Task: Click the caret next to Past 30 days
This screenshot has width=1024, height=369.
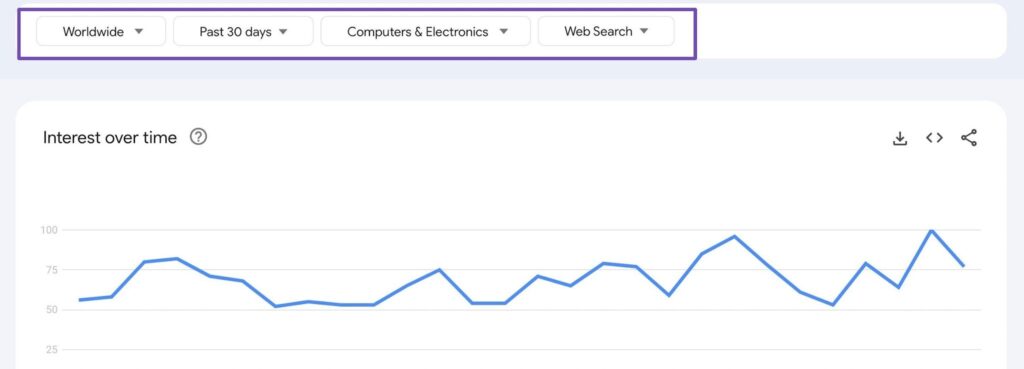Action: [283, 31]
